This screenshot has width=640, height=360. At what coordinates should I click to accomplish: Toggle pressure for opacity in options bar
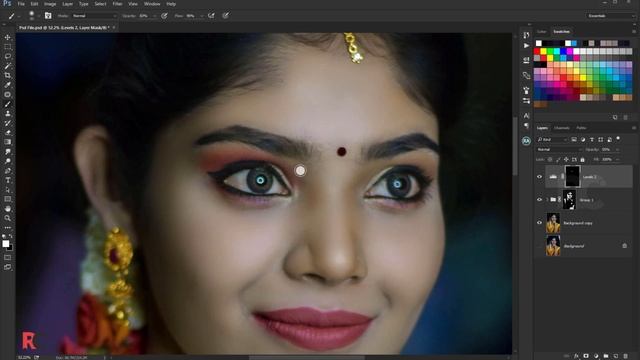pyautogui.click(x=164, y=16)
